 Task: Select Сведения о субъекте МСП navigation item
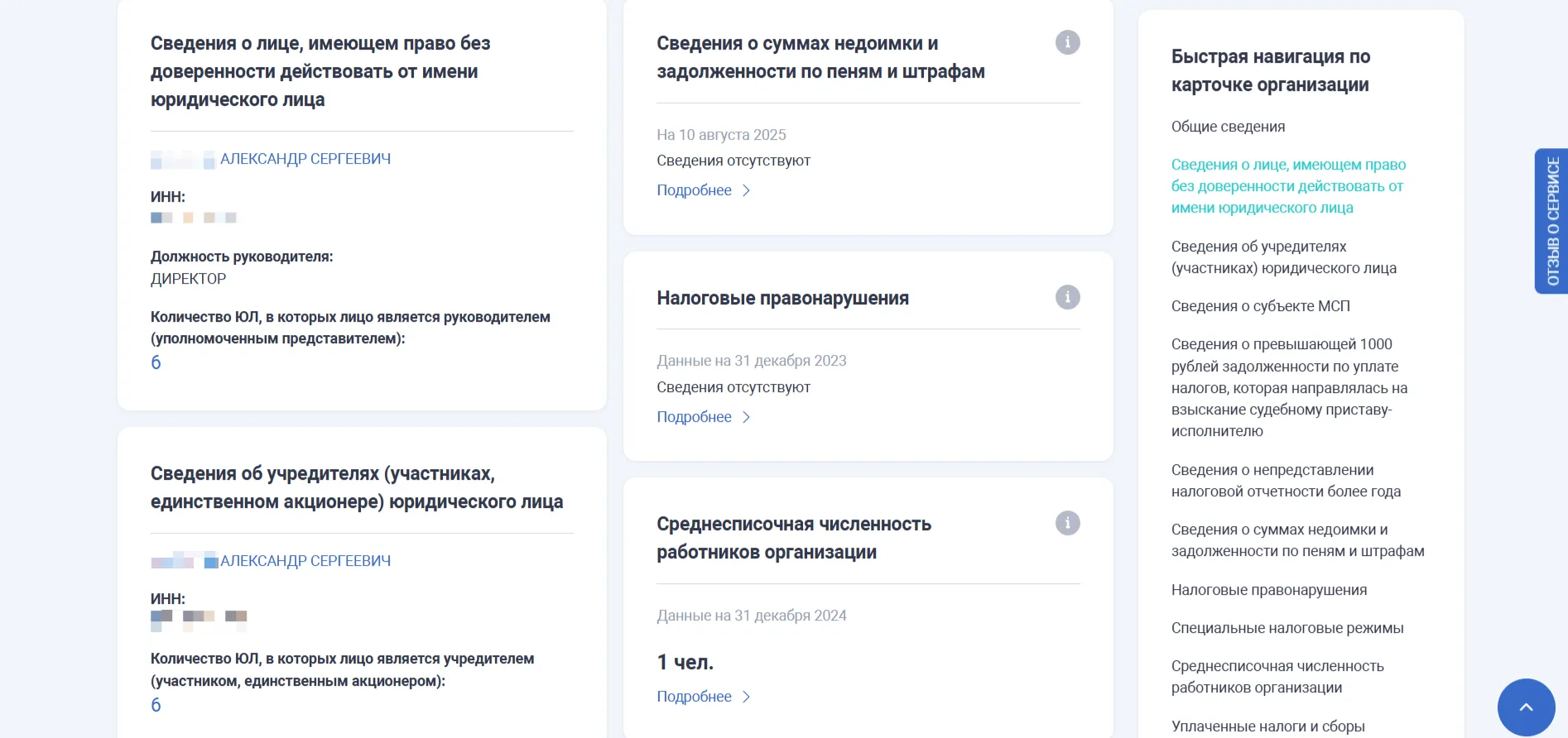1260,305
